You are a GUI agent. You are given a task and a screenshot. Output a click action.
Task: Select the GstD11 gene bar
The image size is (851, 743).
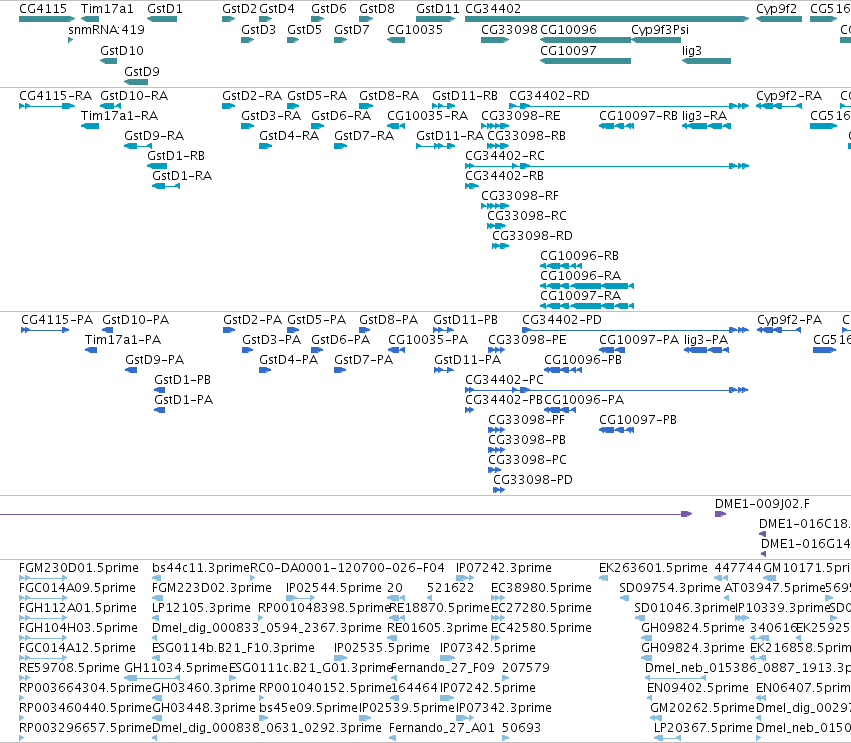point(436,19)
